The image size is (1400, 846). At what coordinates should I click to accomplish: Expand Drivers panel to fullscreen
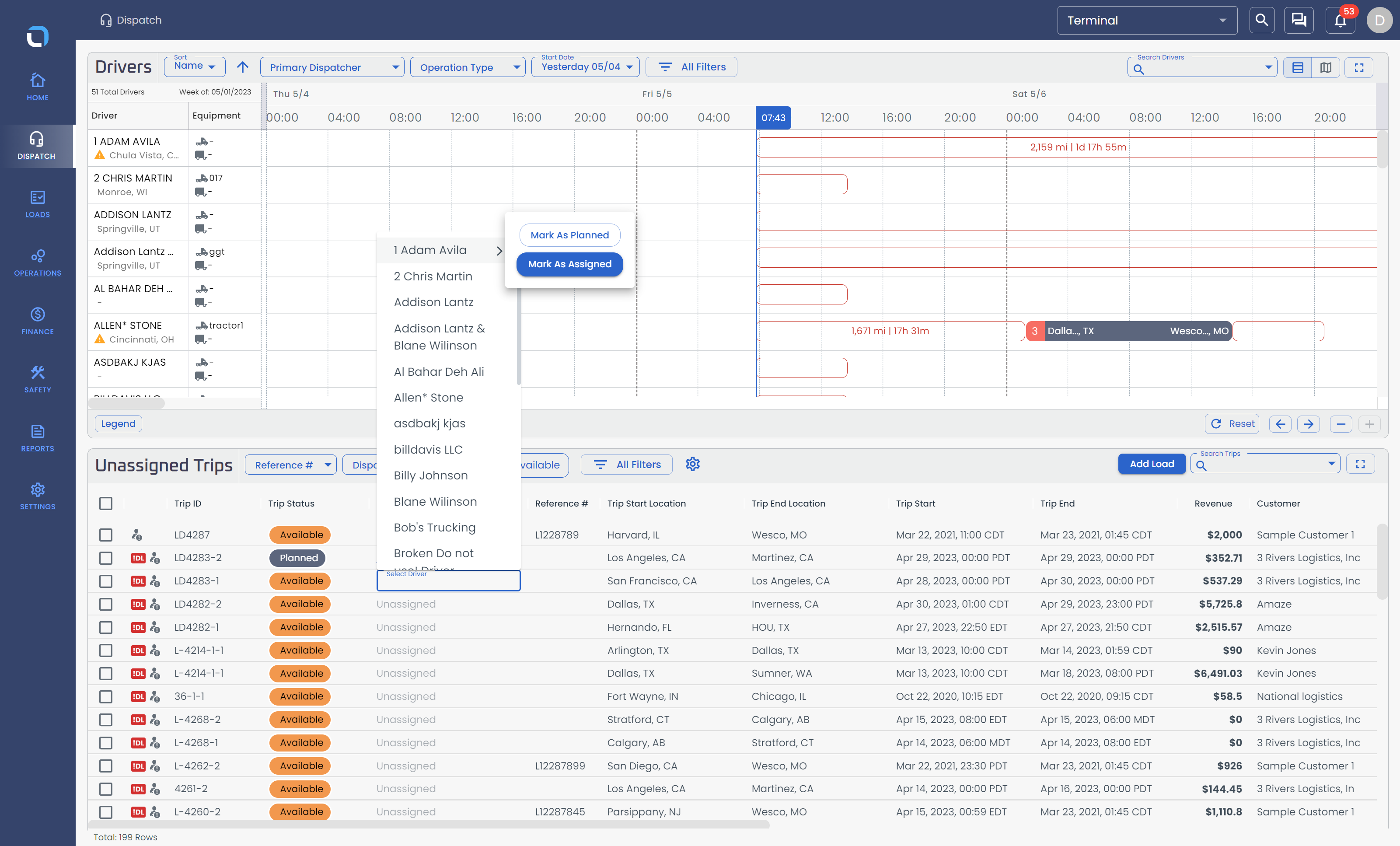(1359, 68)
